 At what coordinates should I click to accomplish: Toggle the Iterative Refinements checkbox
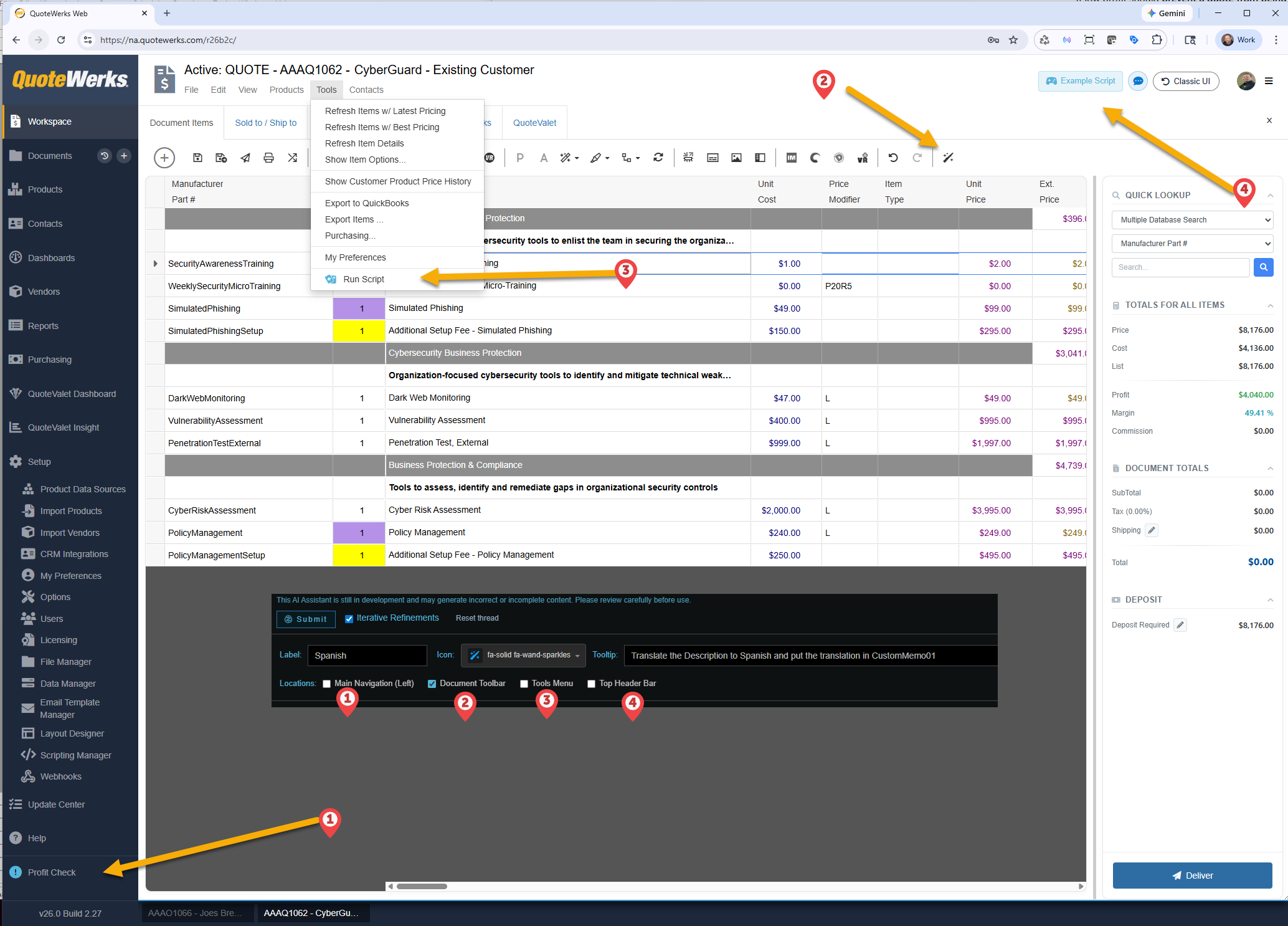click(349, 619)
